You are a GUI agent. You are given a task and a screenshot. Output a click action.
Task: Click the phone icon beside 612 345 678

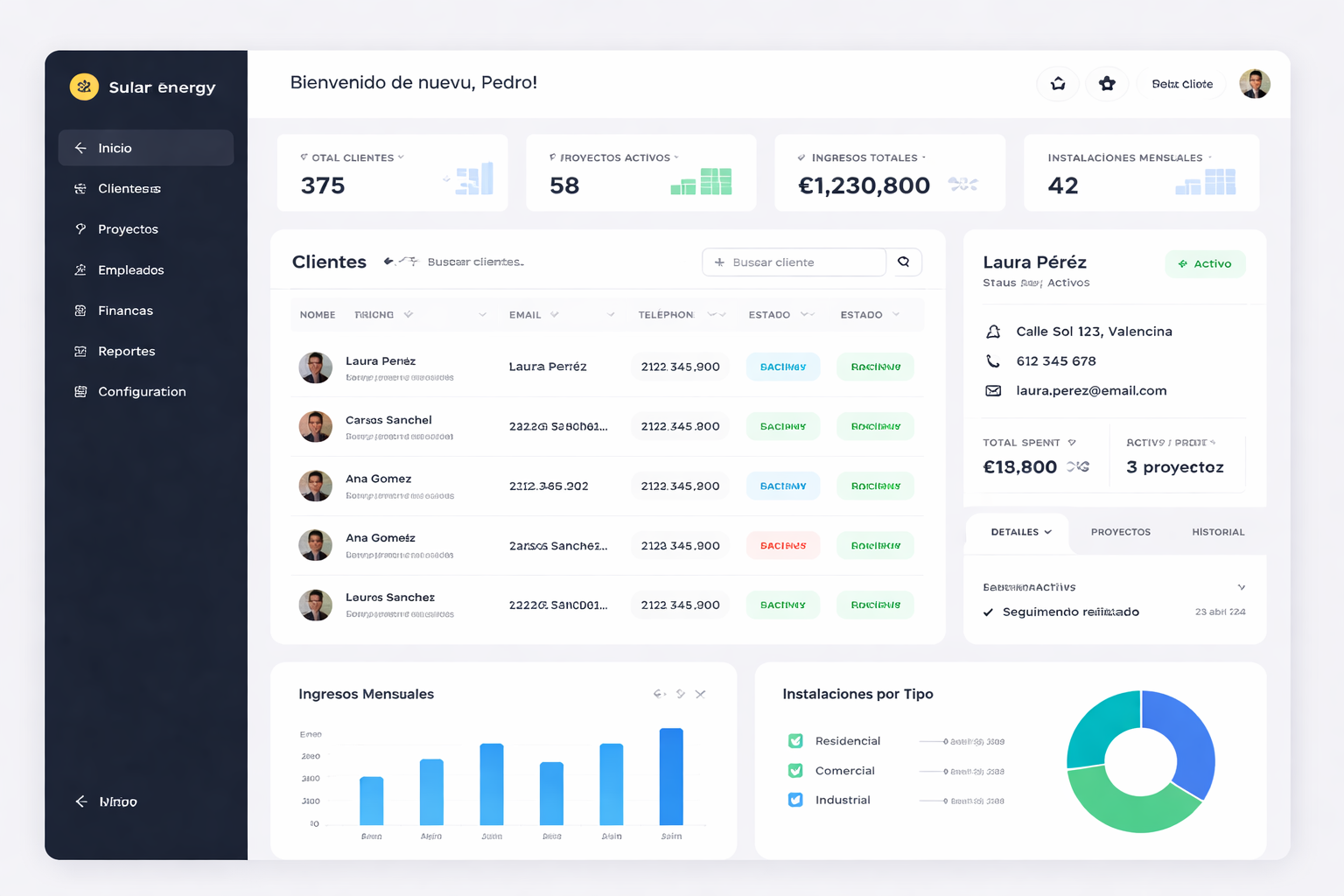pos(993,360)
